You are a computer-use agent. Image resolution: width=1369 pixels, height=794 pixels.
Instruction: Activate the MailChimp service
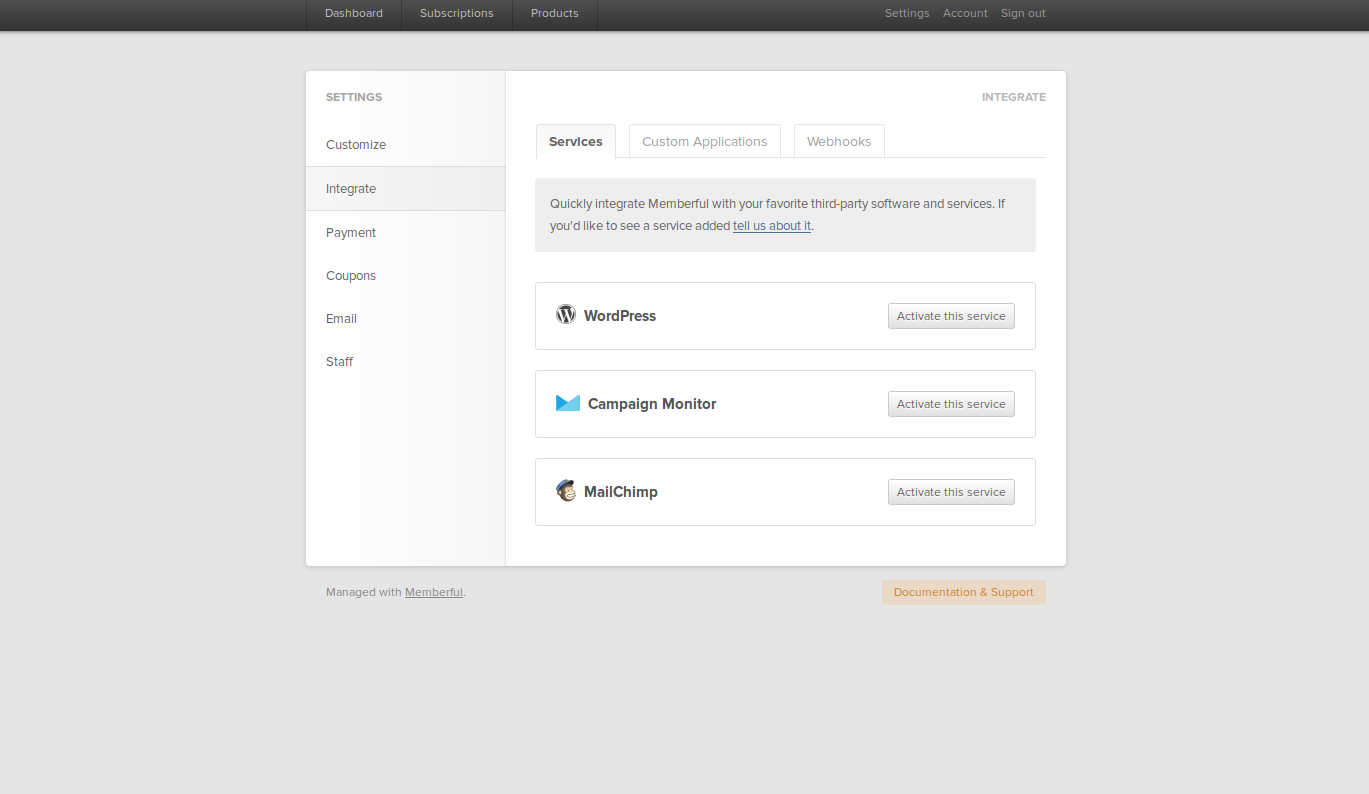tap(951, 492)
